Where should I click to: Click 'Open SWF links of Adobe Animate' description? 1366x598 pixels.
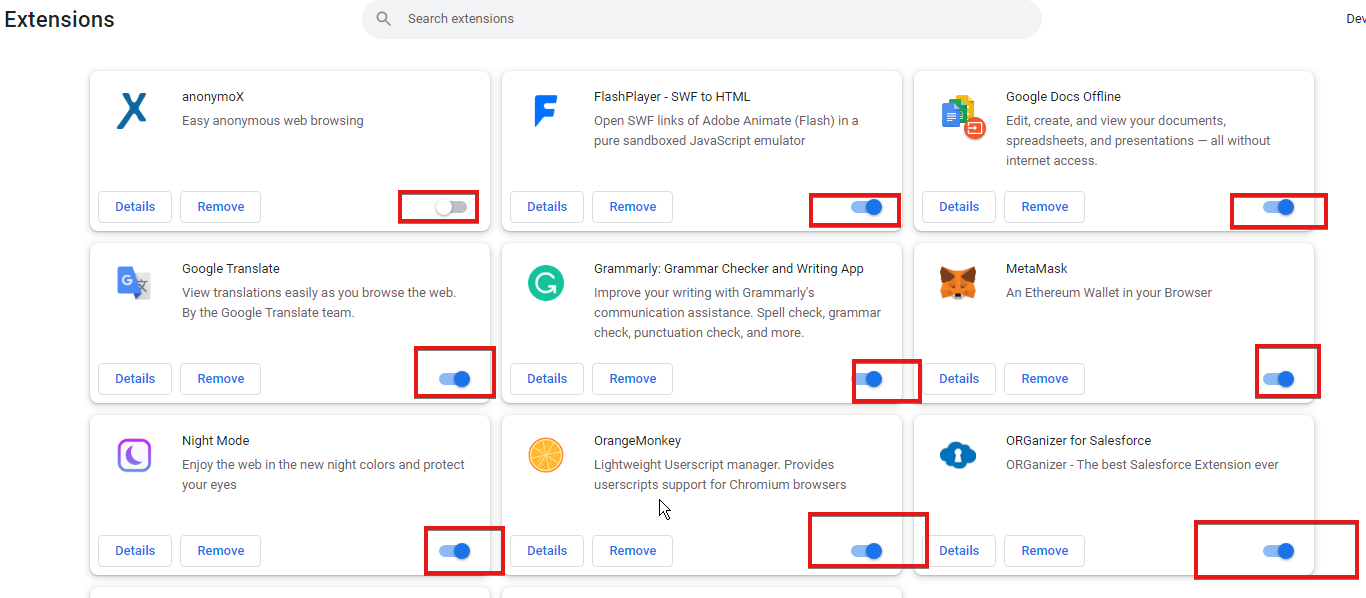[726, 131]
